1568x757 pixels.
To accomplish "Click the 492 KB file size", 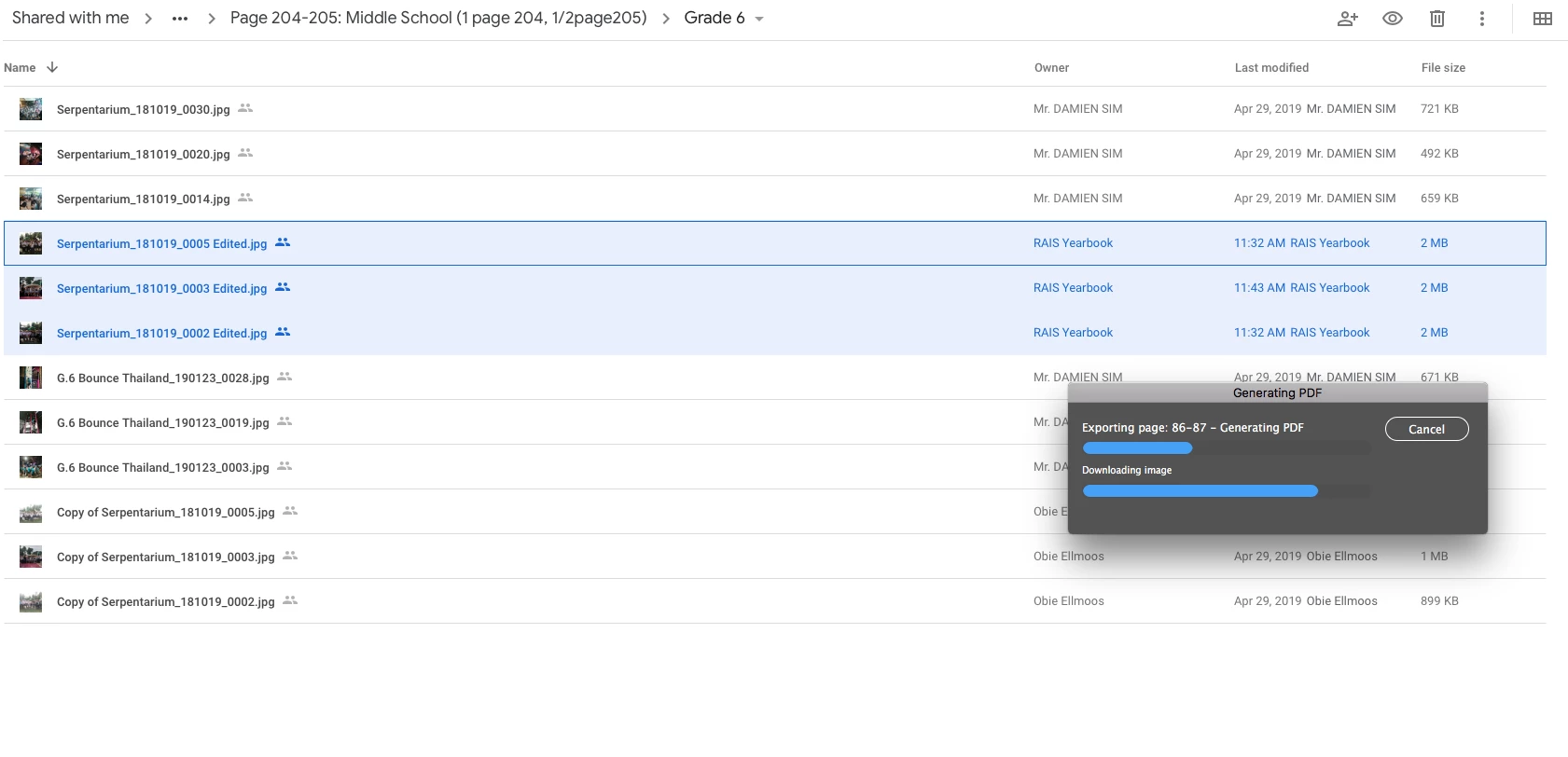I will pos(1439,154).
